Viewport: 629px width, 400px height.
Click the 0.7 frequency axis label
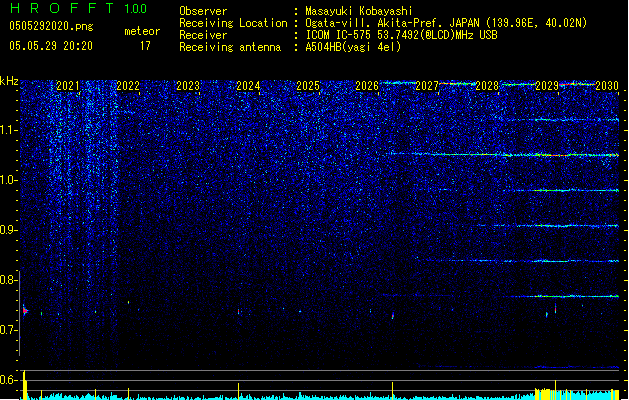8,330
